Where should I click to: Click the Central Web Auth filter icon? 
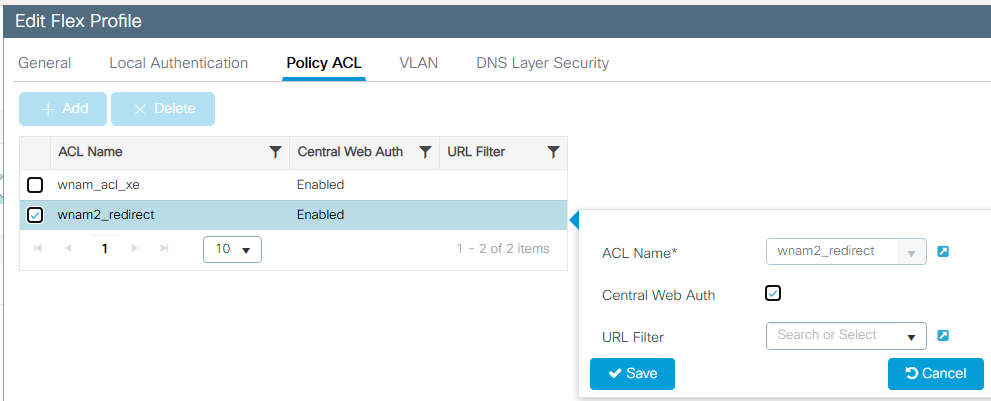[x=425, y=152]
